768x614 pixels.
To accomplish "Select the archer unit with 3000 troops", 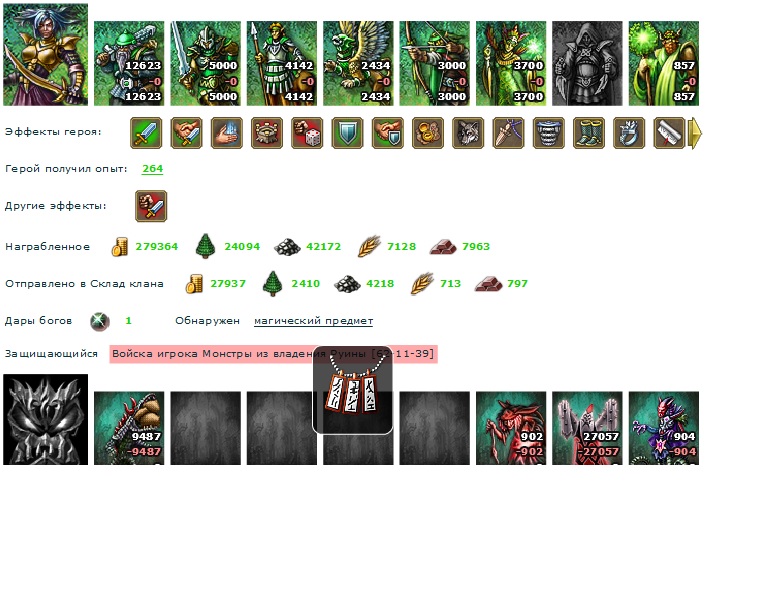I will click(434, 63).
